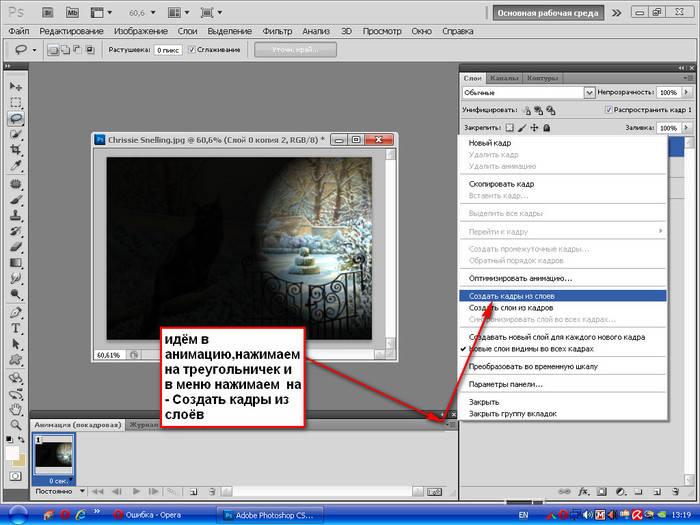Switch to the Каналы tab
Screen dimensions: 700x525
point(504,78)
